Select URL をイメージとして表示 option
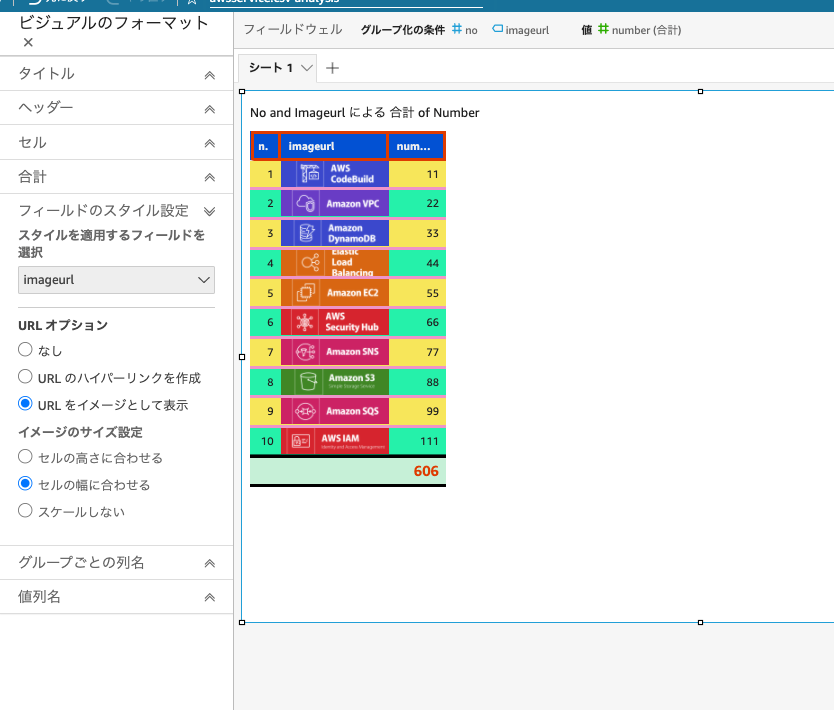 [x=25, y=404]
